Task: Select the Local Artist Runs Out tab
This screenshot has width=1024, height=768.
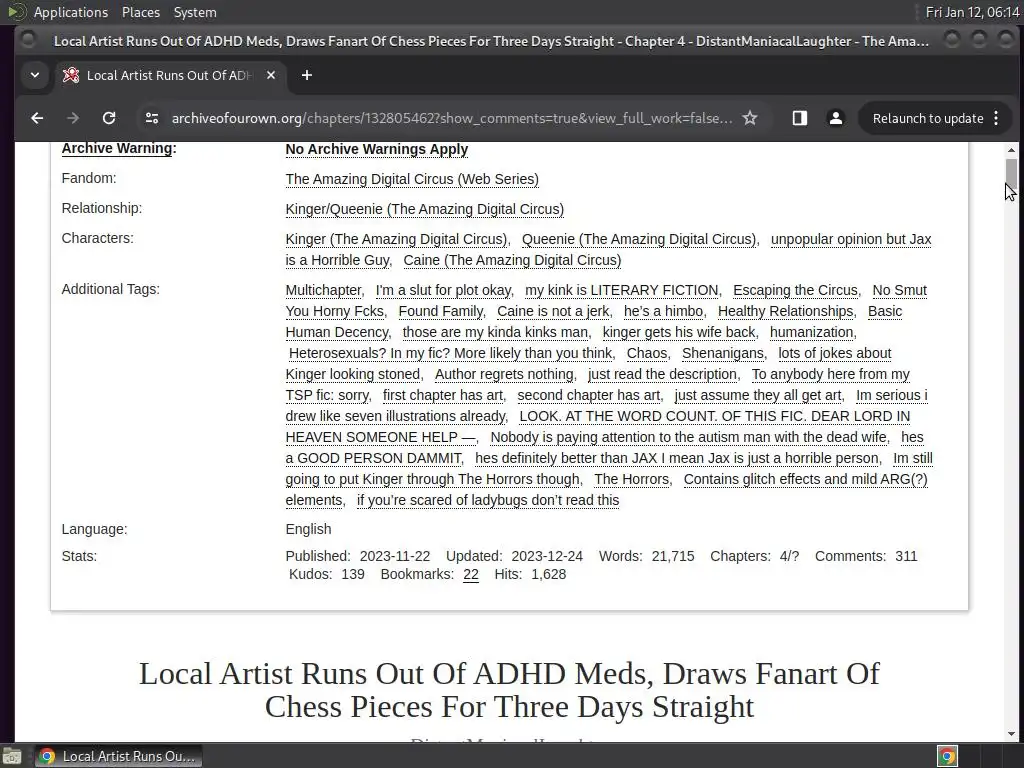Action: click(x=168, y=75)
